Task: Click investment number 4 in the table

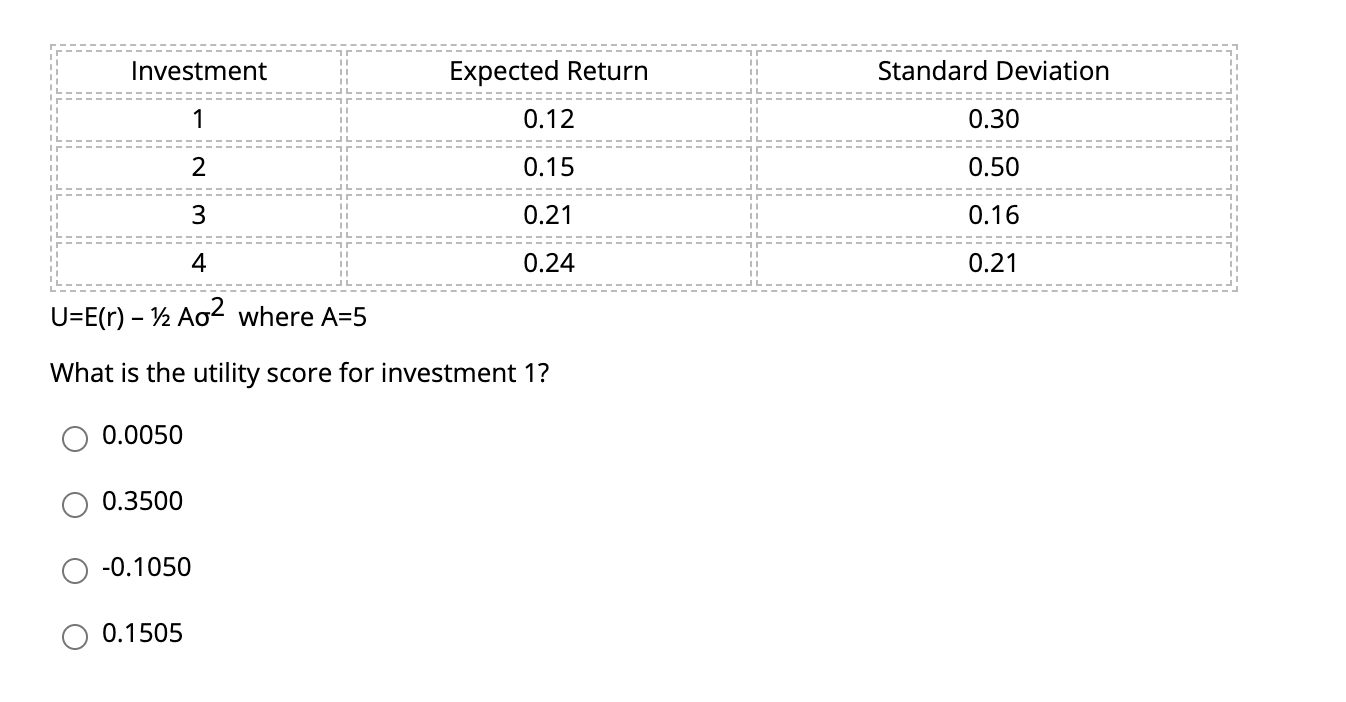Action: tap(198, 262)
